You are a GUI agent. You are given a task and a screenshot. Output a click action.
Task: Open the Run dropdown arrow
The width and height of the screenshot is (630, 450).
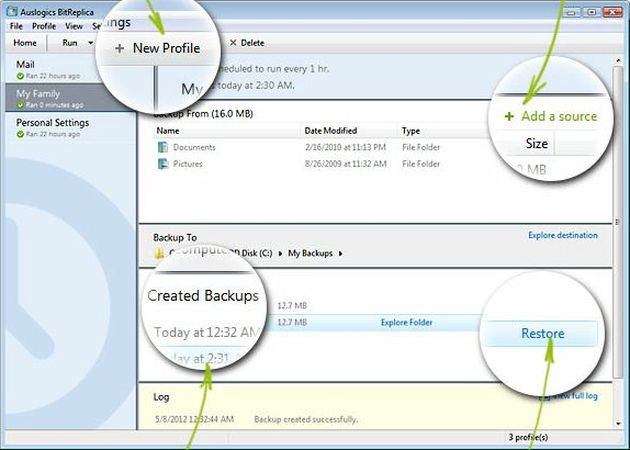(x=90, y=43)
